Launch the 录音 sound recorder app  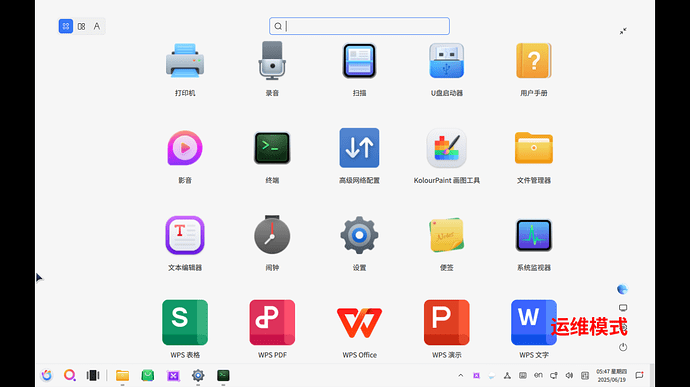coord(272,61)
